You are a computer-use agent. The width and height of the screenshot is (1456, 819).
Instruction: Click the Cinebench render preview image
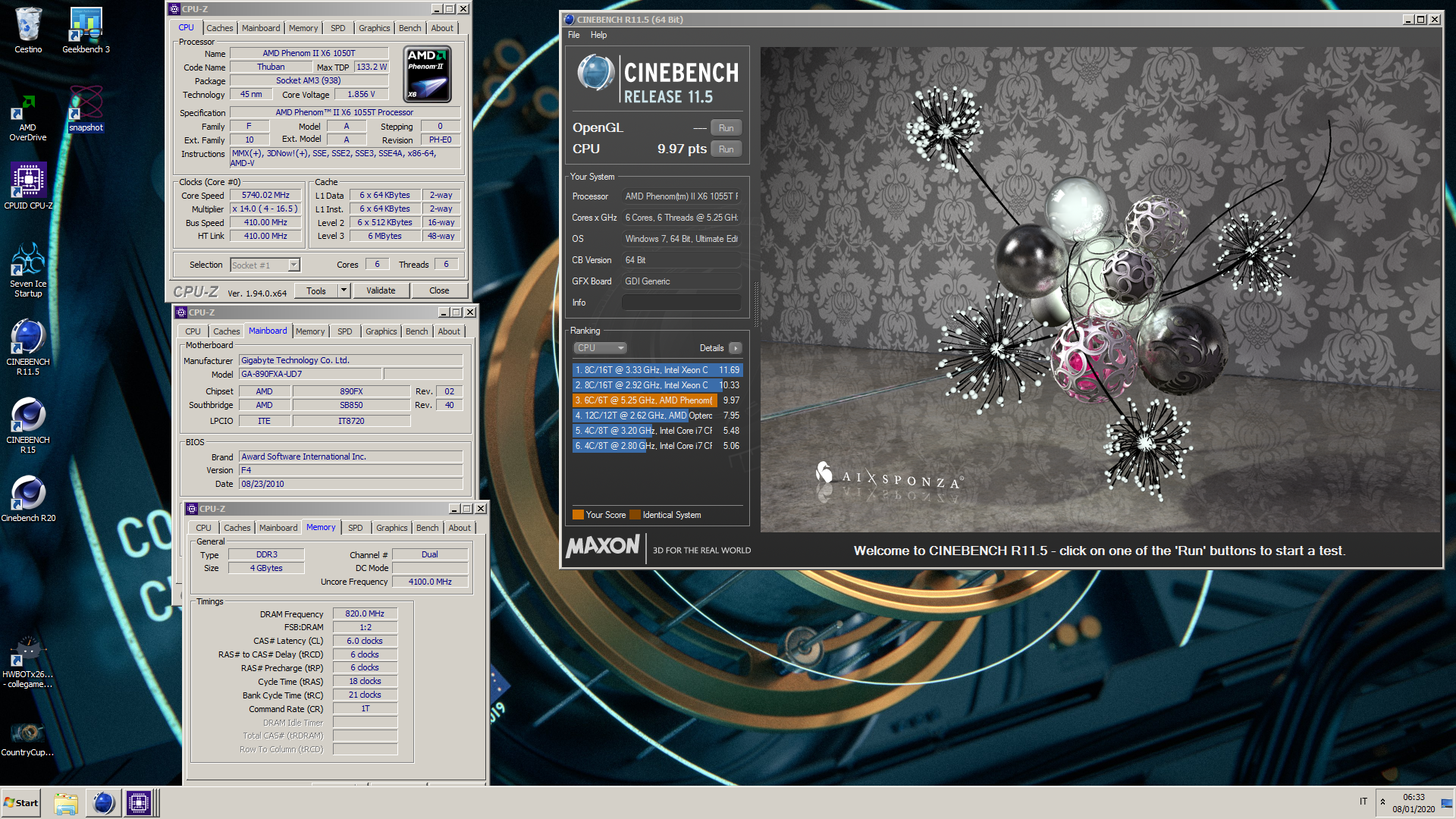click(x=1100, y=290)
